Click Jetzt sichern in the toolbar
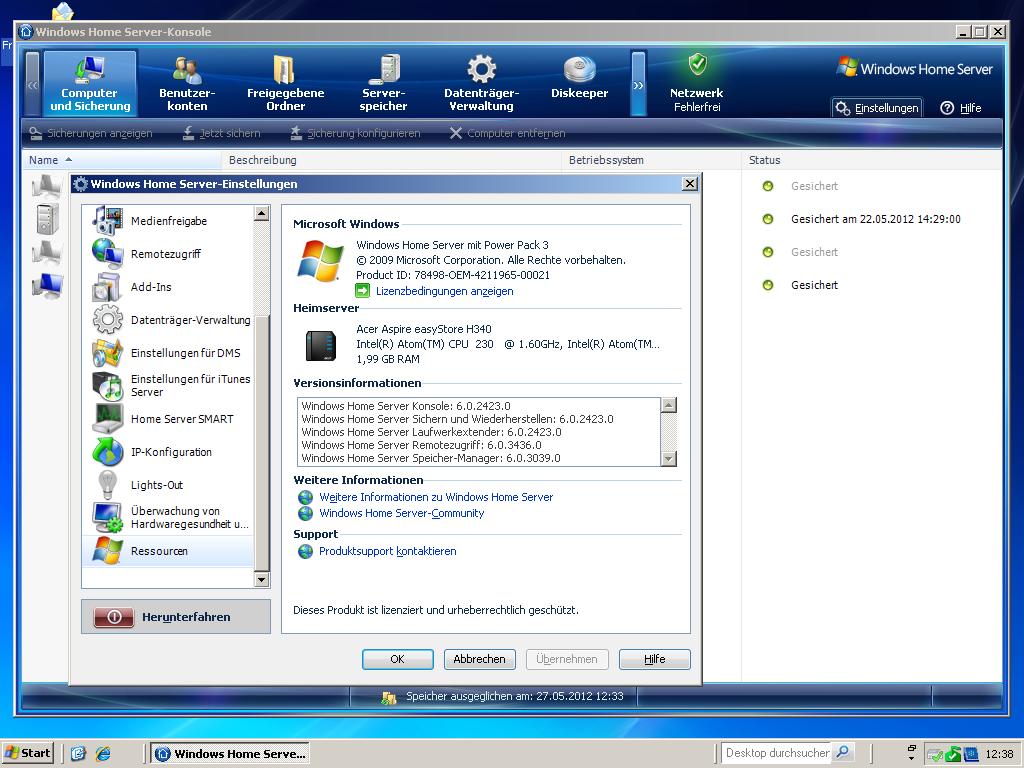1024x768 pixels. point(221,133)
